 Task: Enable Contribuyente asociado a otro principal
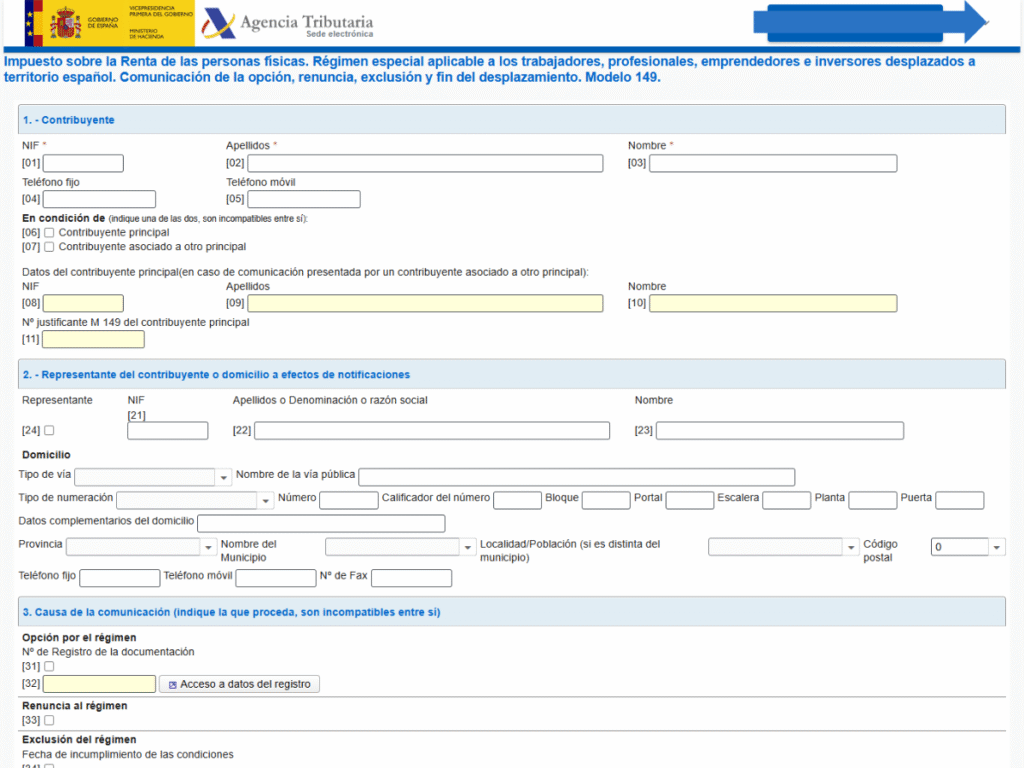point(48,246)
